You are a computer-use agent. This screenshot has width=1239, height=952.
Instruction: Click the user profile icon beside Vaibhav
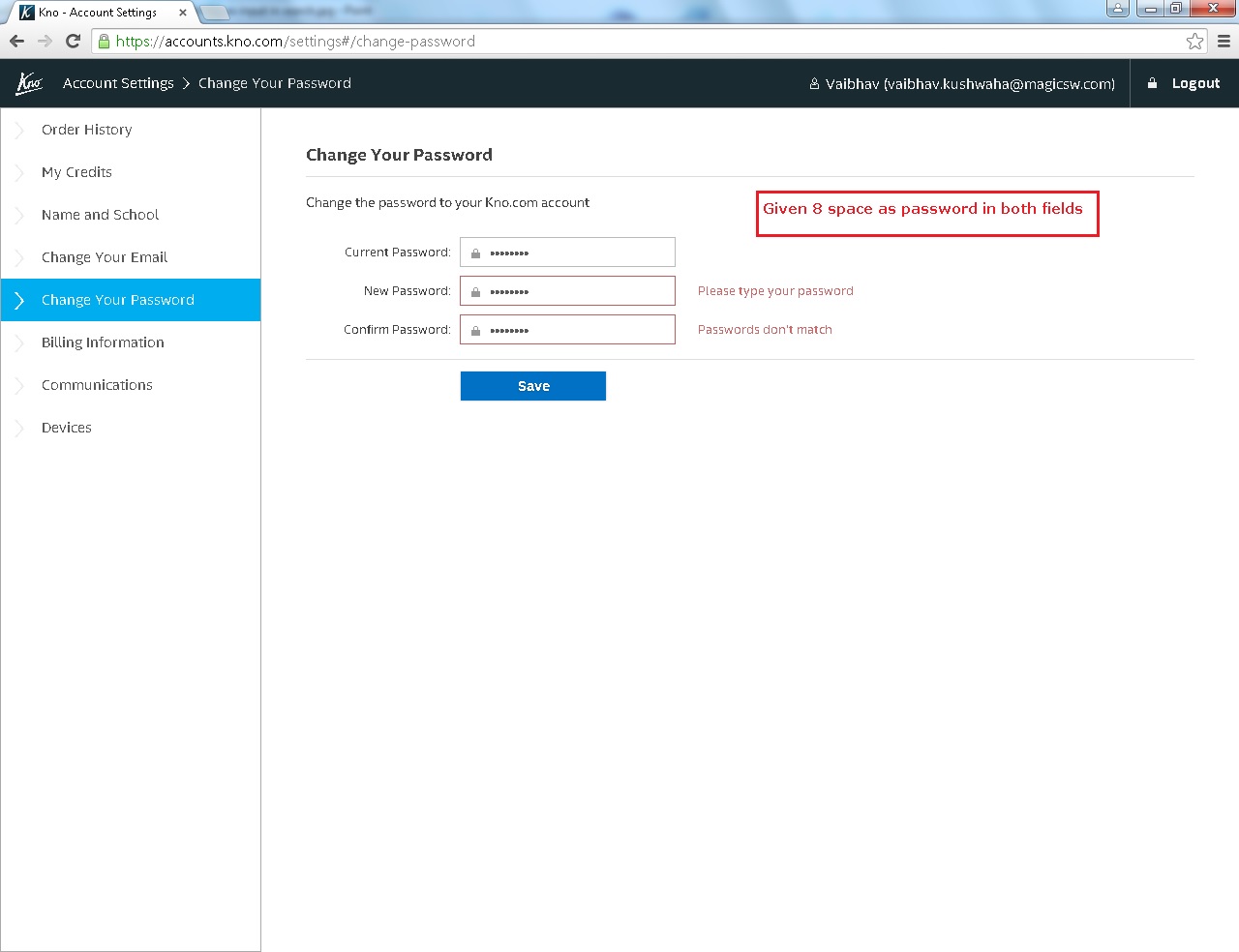814,83
